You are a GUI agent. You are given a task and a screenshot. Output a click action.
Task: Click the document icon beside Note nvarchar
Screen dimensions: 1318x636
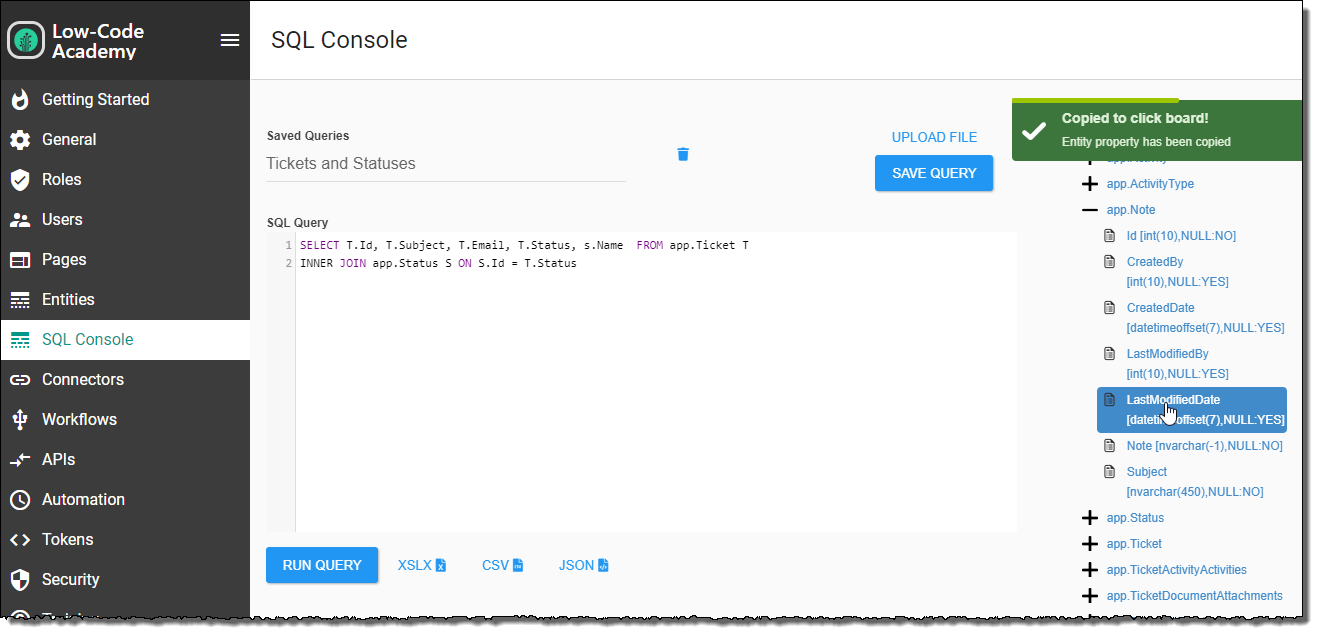[x=1109, y=446]
